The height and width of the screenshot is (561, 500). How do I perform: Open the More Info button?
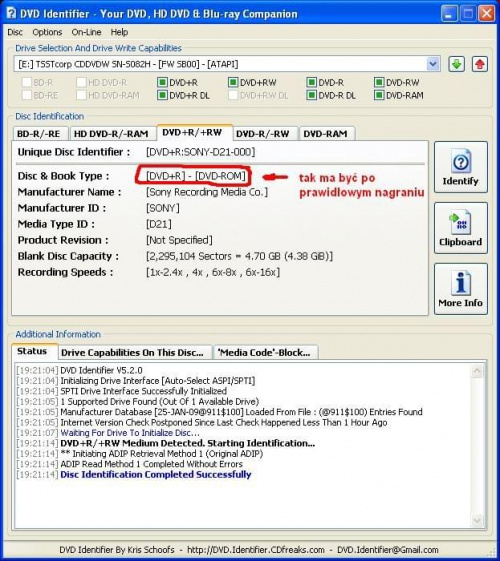click(x=461, y=289)
